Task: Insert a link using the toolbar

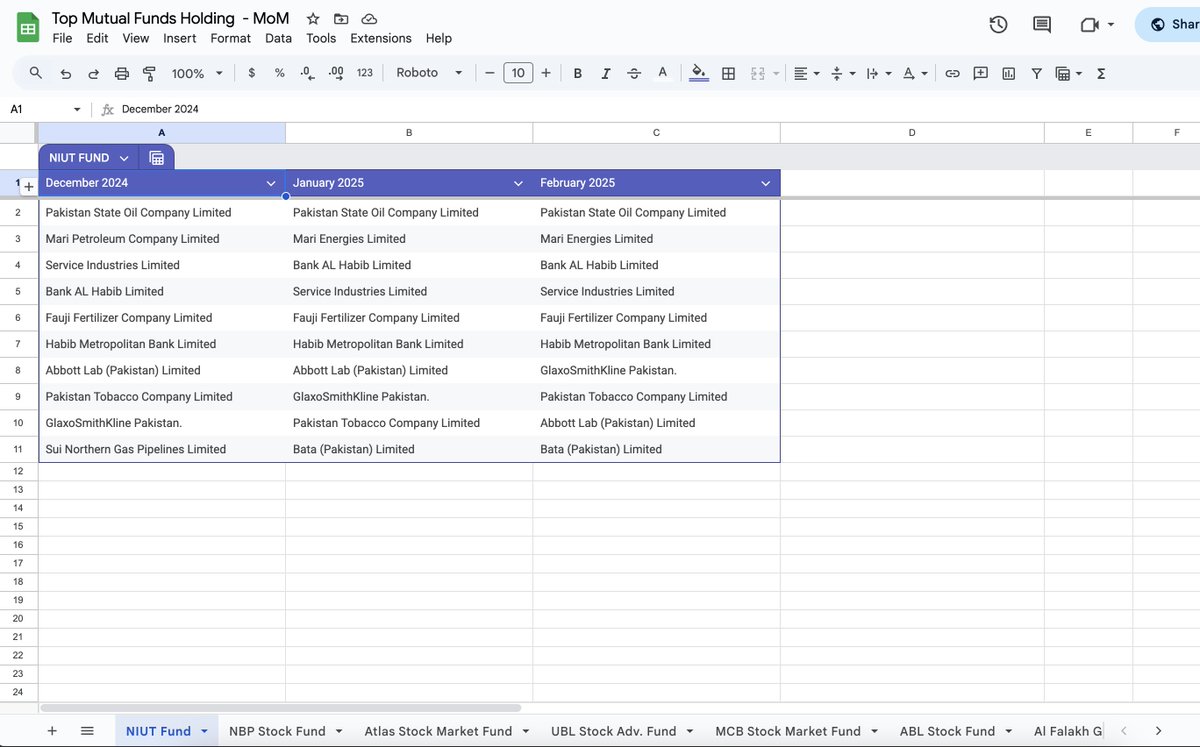Action: click(x=952, y=73)
